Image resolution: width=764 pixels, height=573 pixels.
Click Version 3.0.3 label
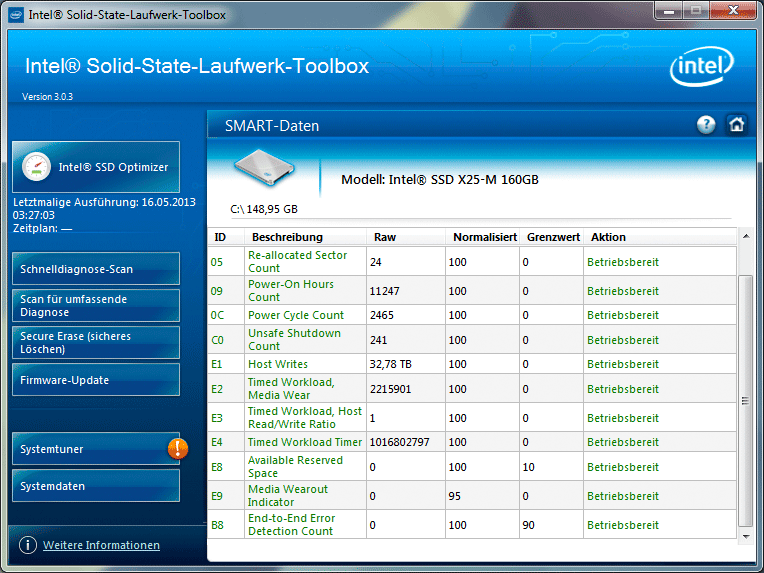coord(47,96)
